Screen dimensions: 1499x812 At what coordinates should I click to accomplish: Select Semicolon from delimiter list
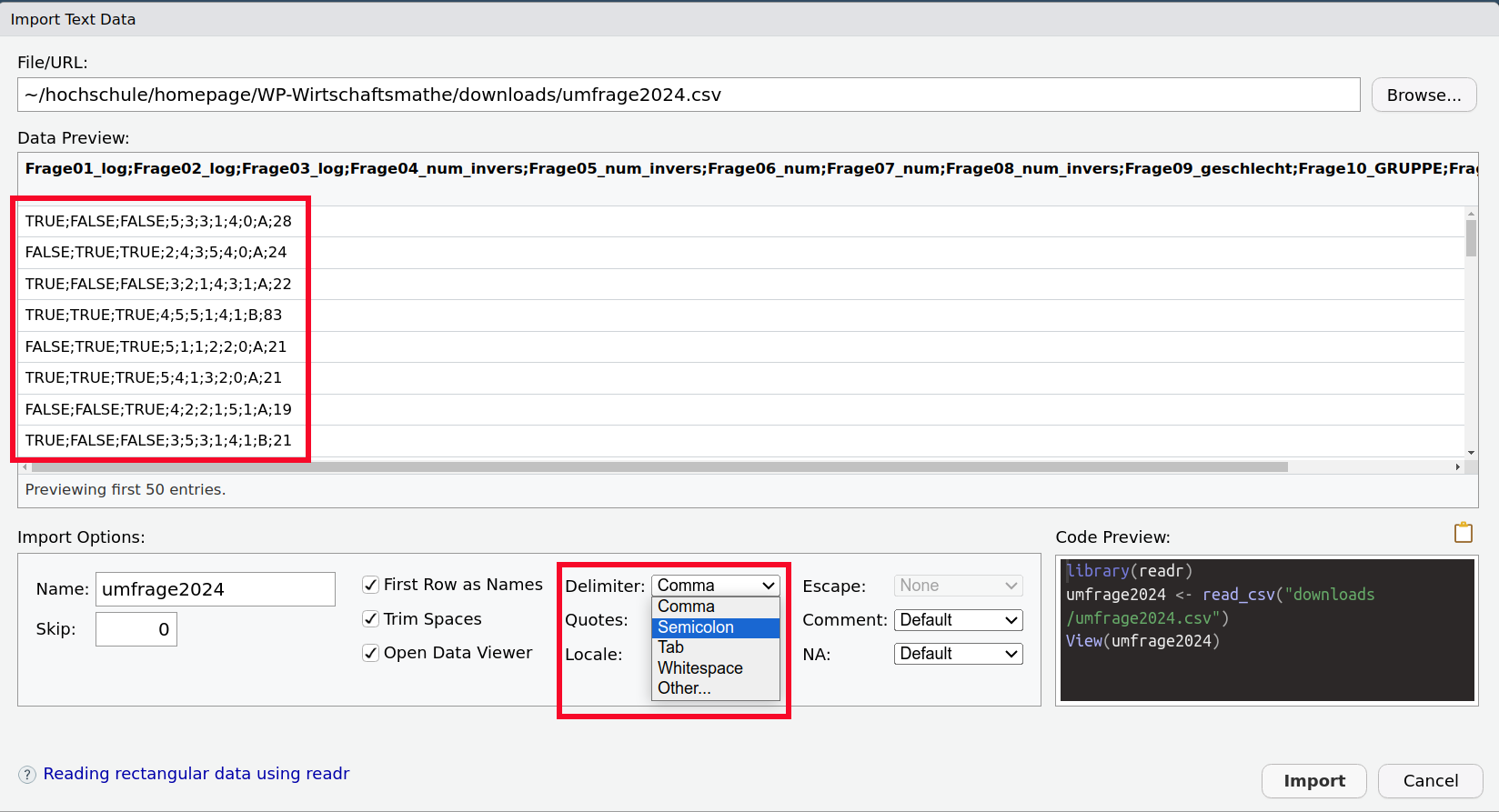[x=715, y=627]
